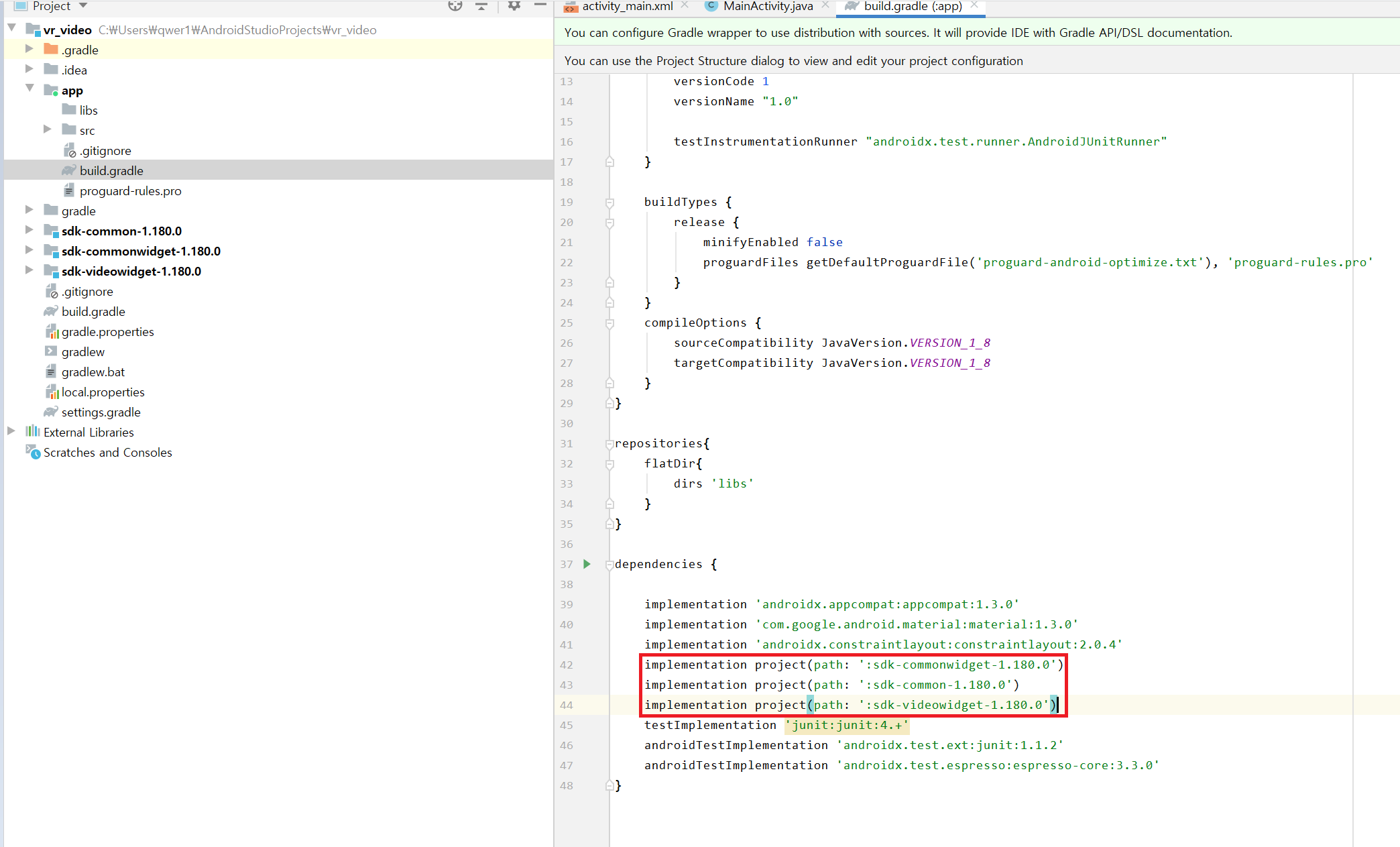Click the Collapse All icon in Project panel

point(481,6)
